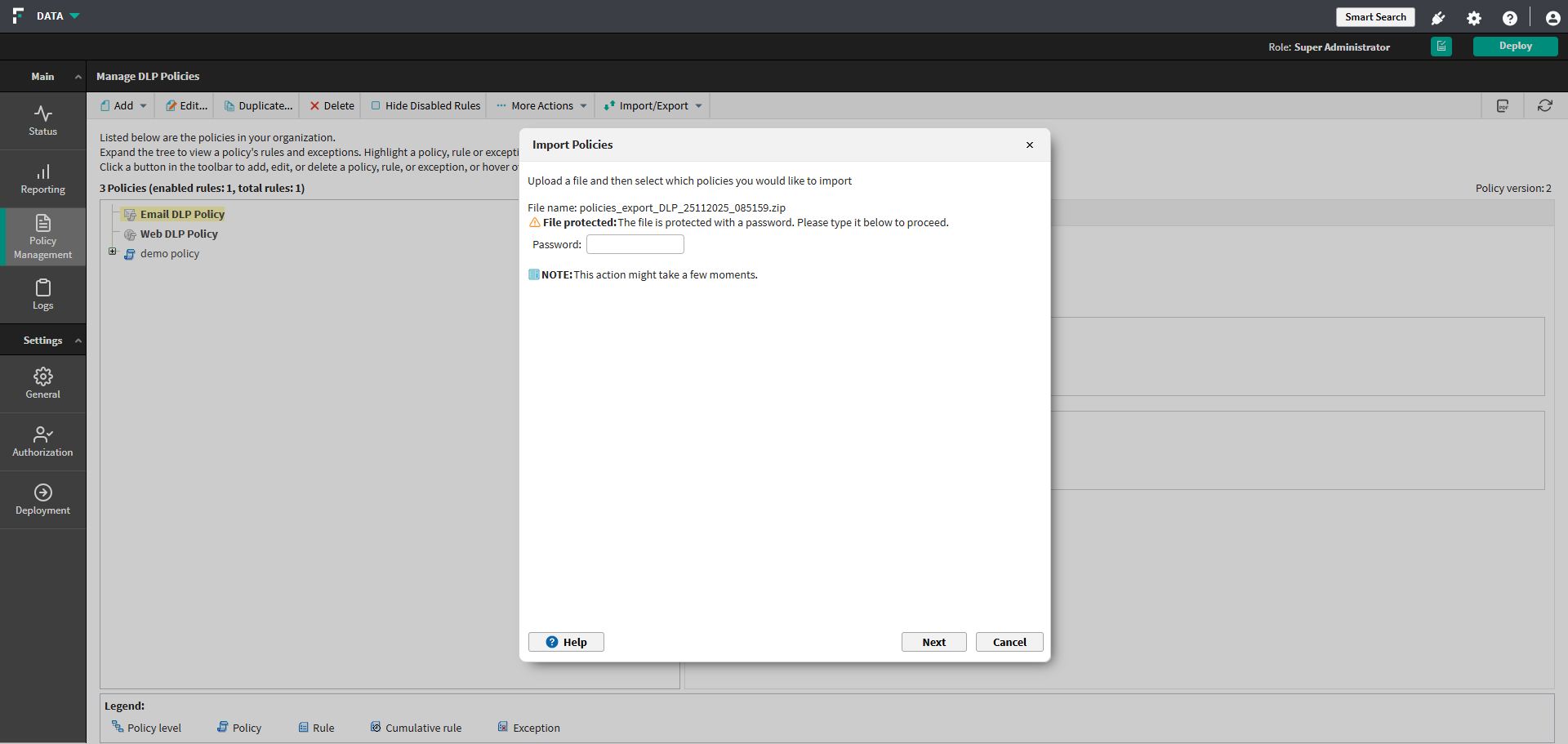
Task: Toggle the Hide Disabled Rules checkbox
Action: pyautogui.click(x=376, y=105)
